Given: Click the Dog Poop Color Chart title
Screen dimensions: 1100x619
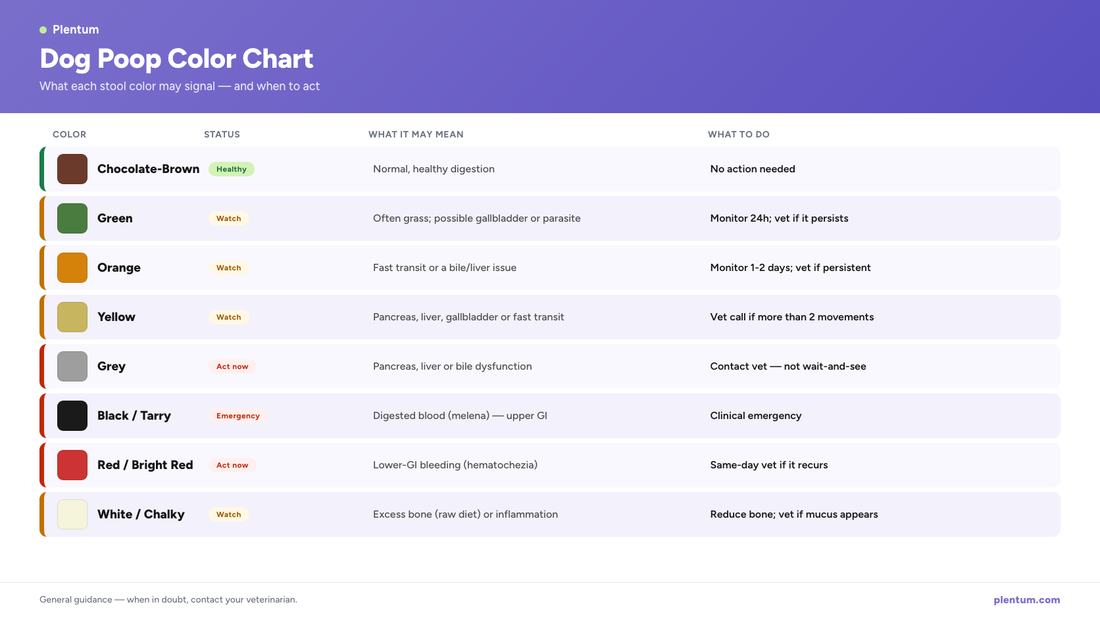Looking at the screenshot, I should [176, 58].
